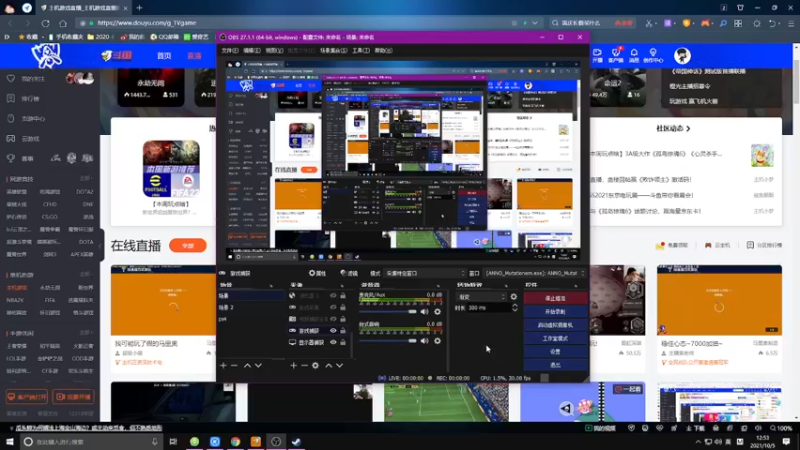Viewport: 800px width, 450px height.
Task: Open source properties gear below sources list
Action: (x=315, y=365)
